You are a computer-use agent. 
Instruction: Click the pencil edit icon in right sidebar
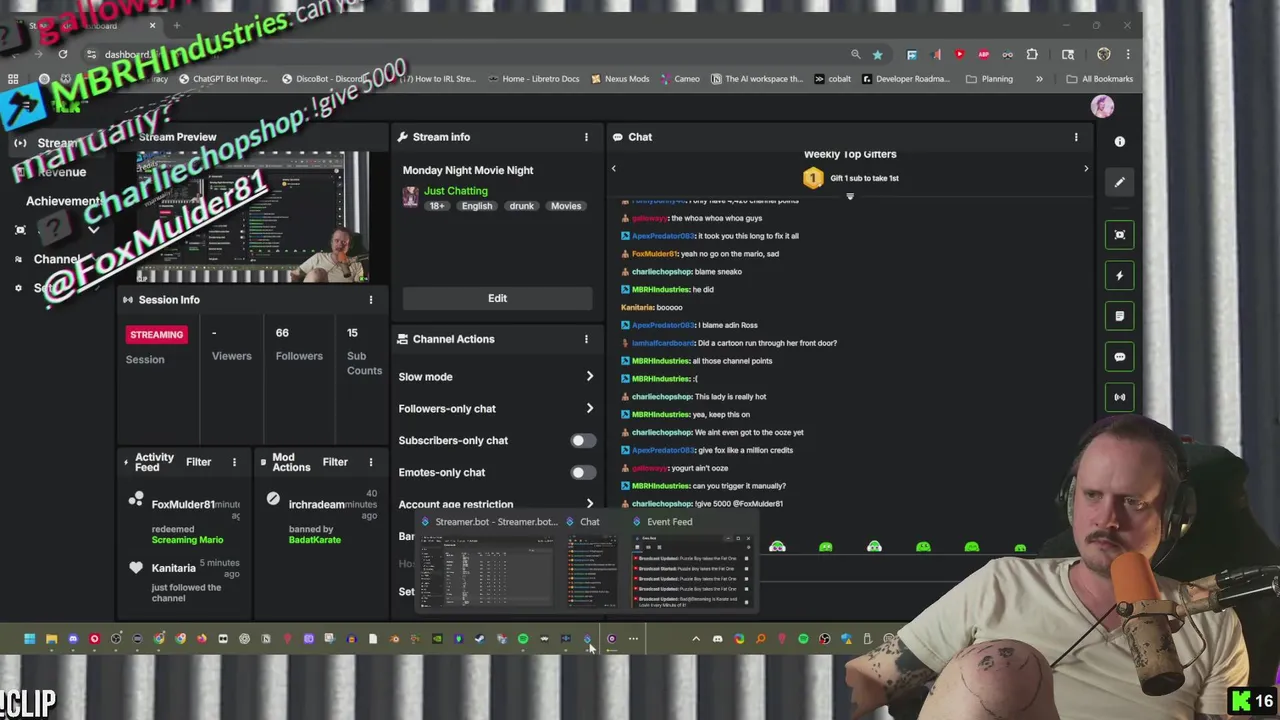click(x=1120, y=182)
